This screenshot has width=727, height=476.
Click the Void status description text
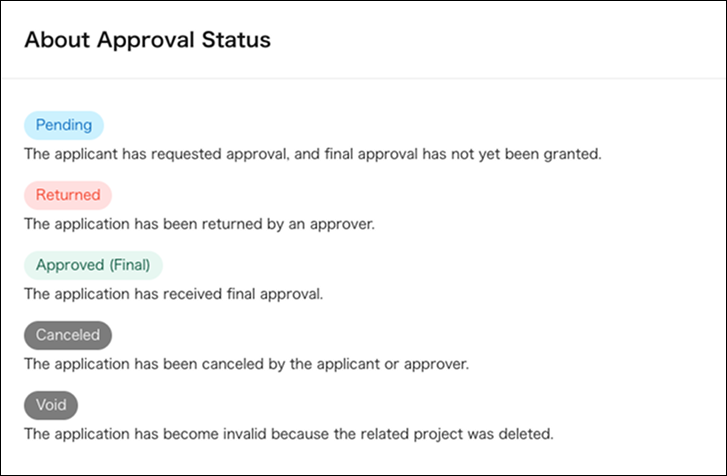click(x=288, y=434)
